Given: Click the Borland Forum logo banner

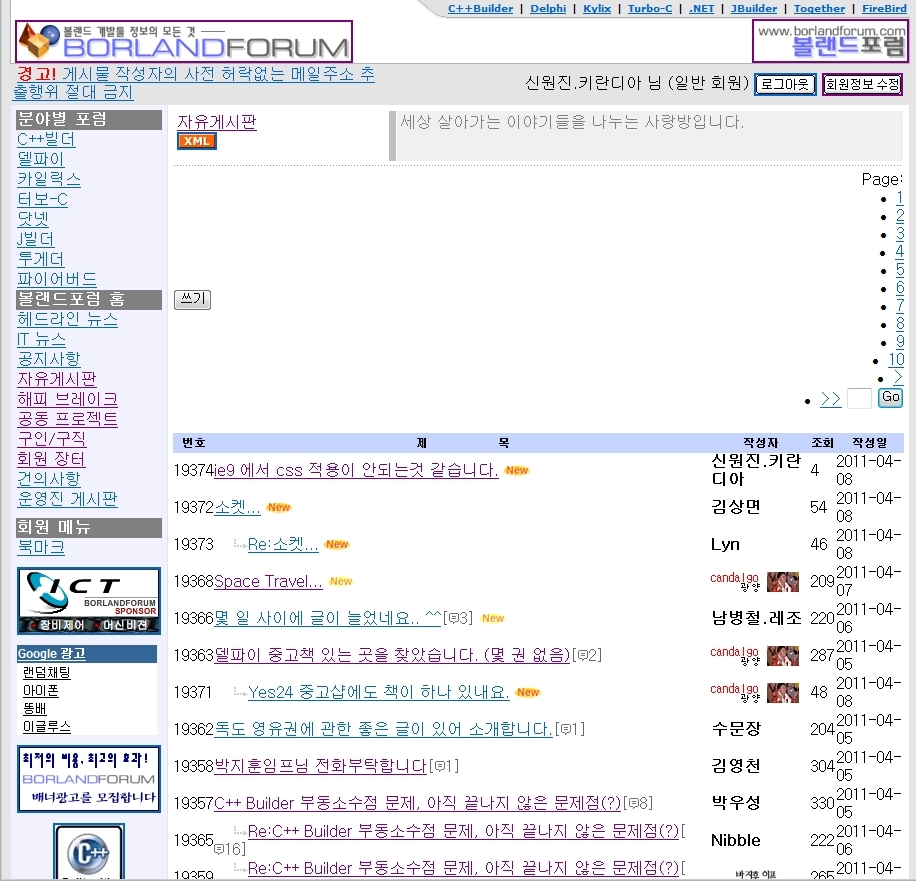Looking at the screenshot, I should [184, 42].
